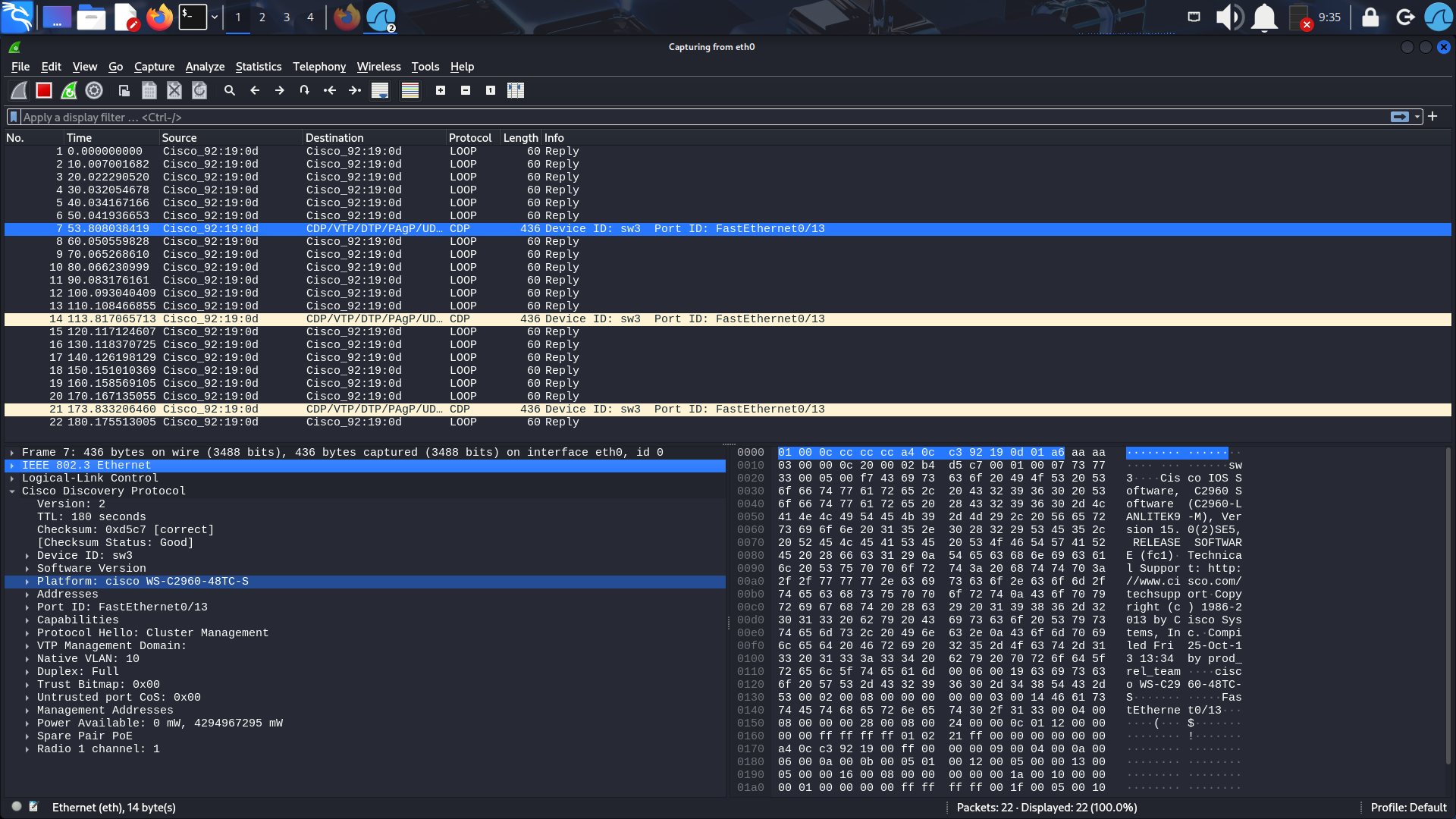Click the hex bytes pane vertical scrollbar

(1447, 607)
